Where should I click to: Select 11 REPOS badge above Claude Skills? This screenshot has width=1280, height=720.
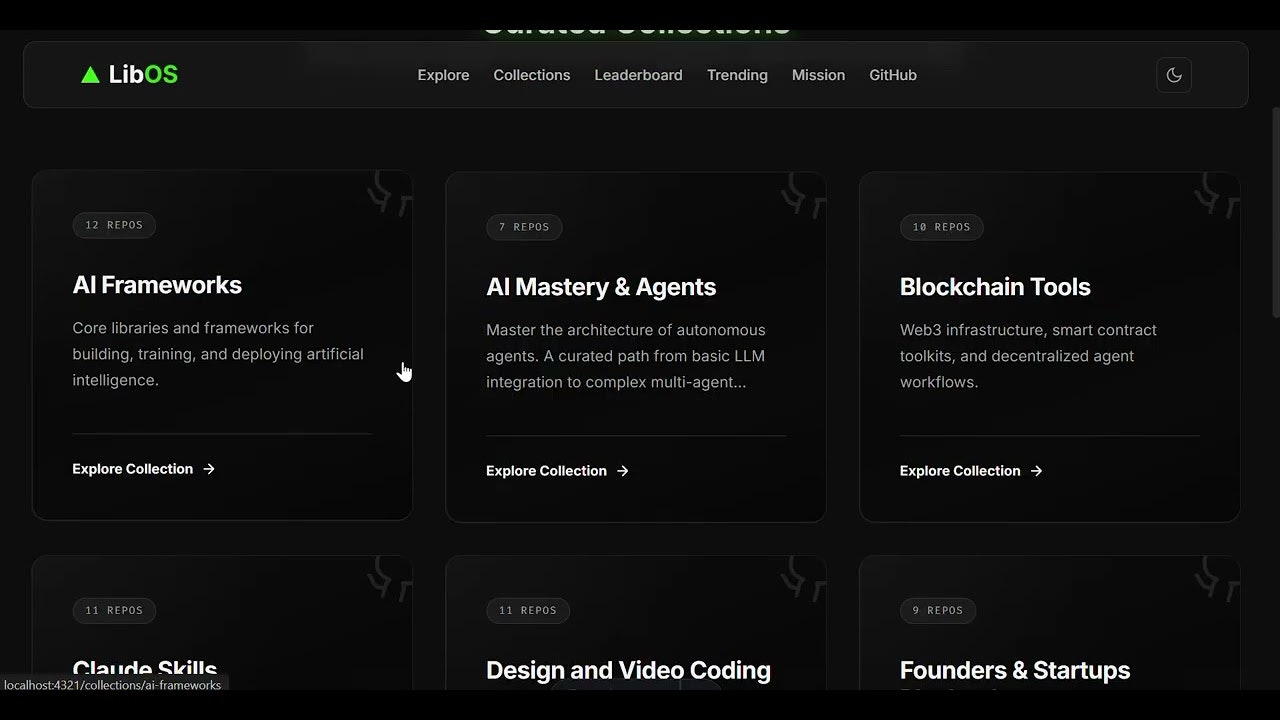[114, 610]
